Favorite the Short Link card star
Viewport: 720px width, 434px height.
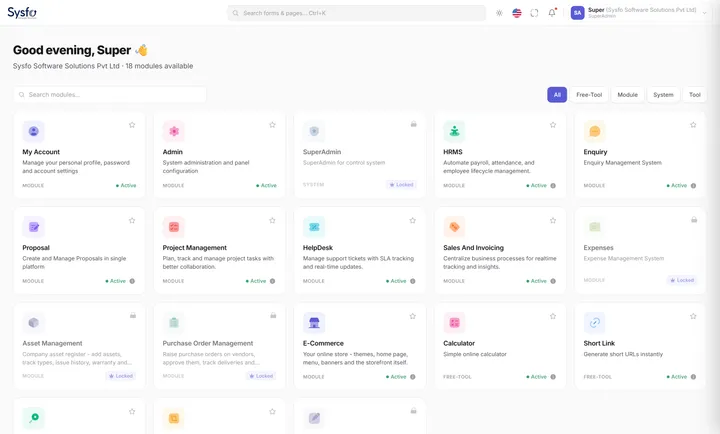click(693, 316)
